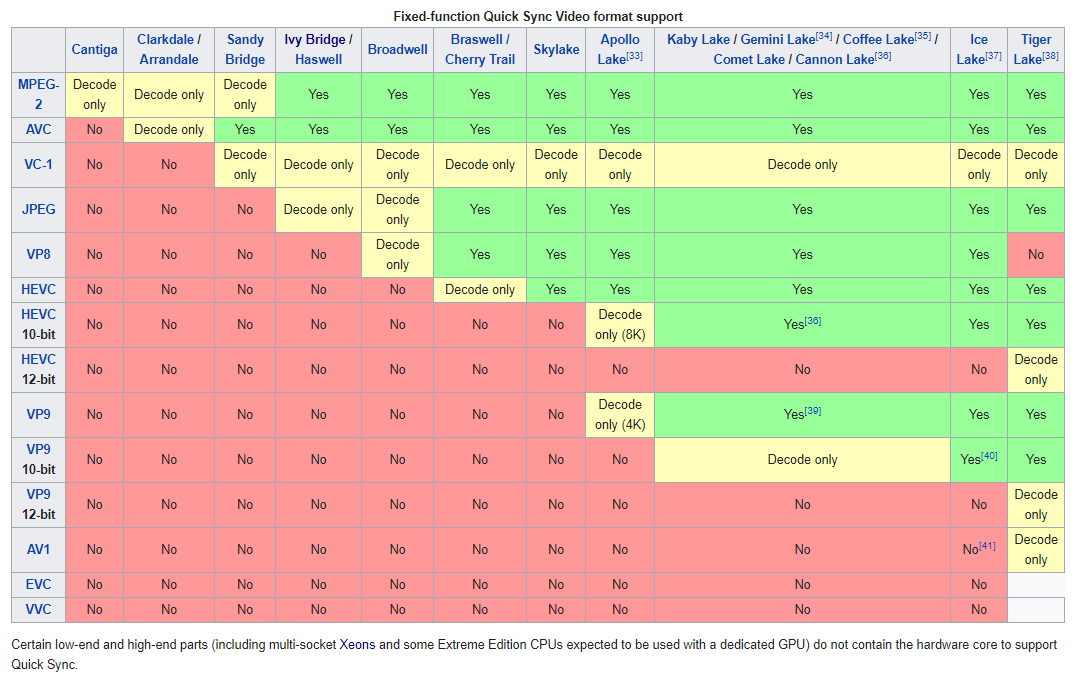1079x677 pixels.
Task: Follow the Sandy Bridge header link
Action: [245, 49]
